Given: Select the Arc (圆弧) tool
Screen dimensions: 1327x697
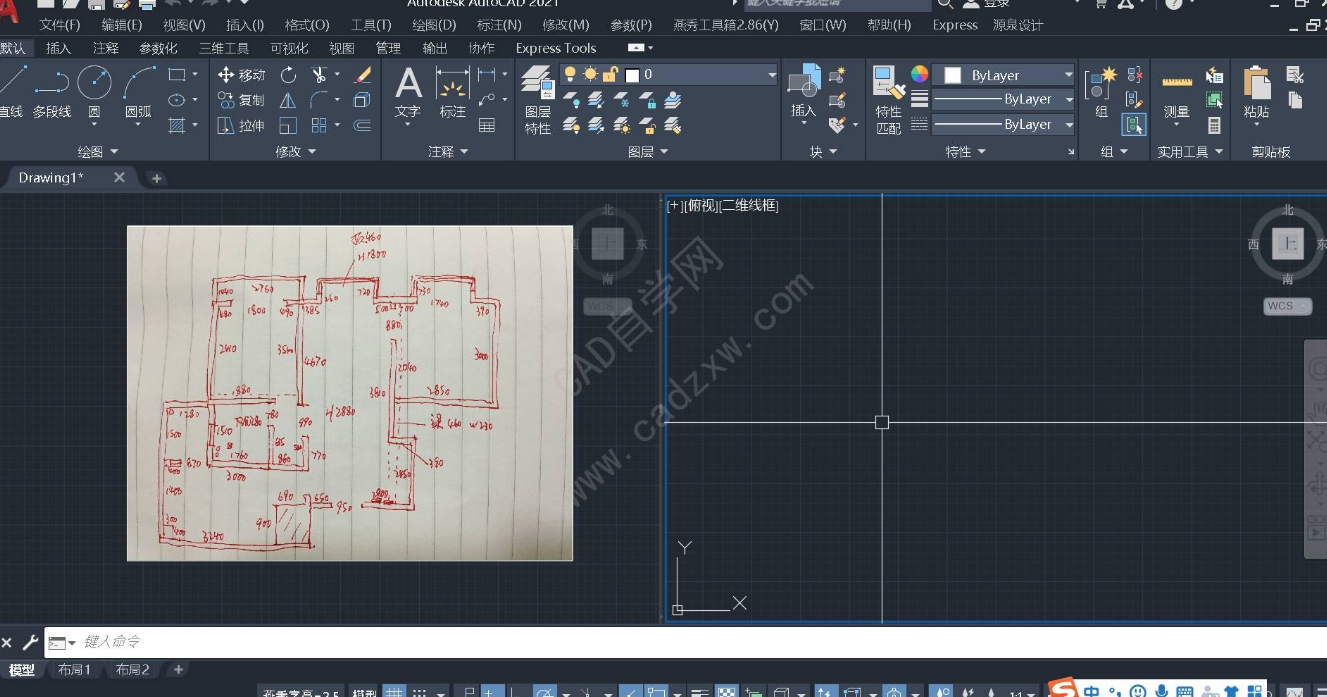Looking at the screenshot, I should click(x=138, y=92).
